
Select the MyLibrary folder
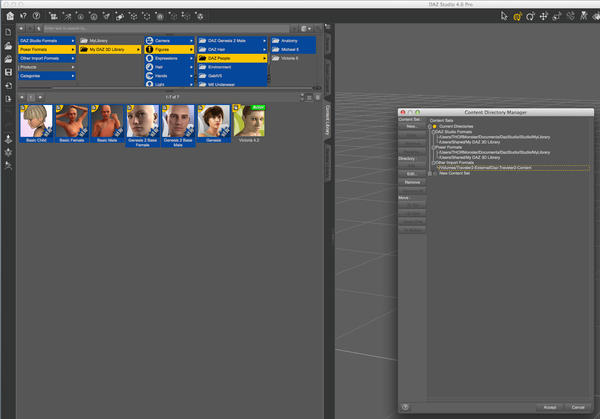click(110, 41)
